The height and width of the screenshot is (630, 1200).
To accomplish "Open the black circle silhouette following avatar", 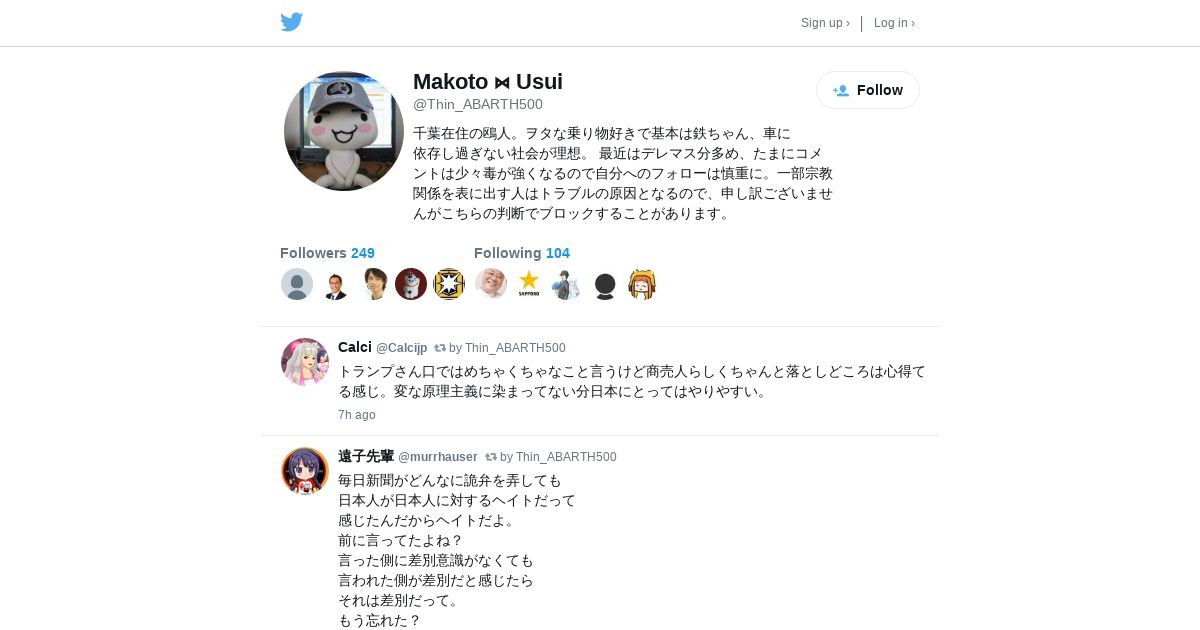I will pos(605,284).
